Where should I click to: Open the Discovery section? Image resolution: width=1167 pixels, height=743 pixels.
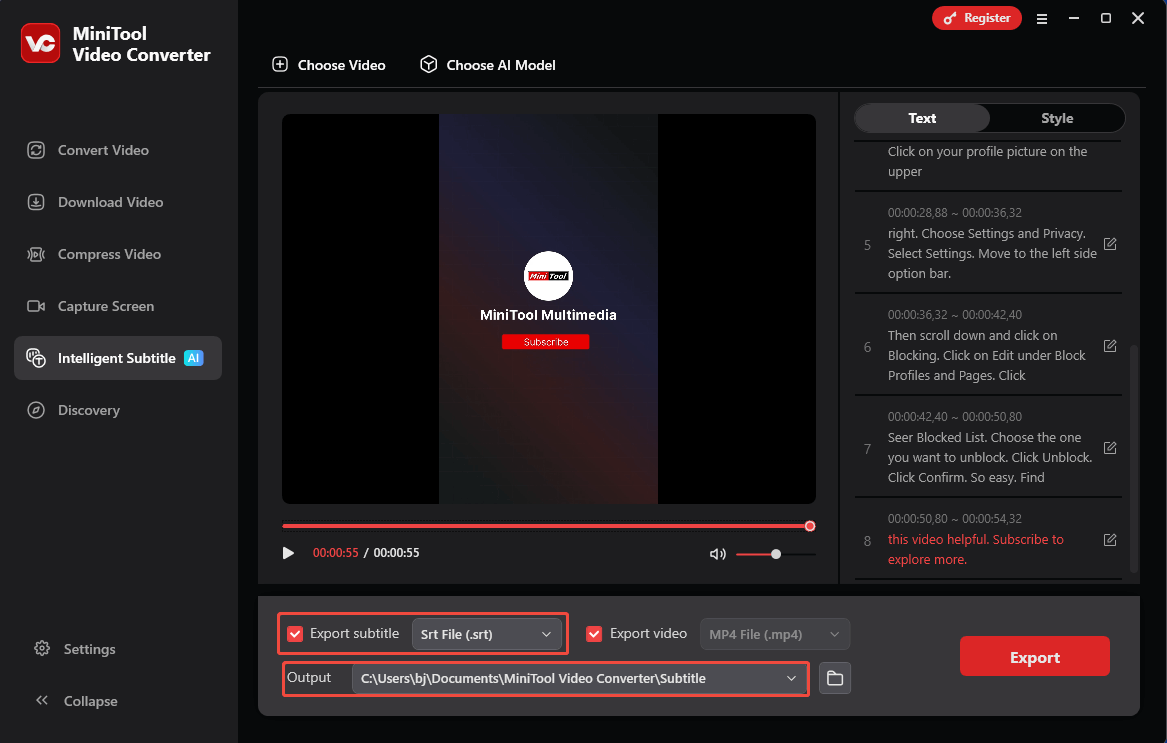[73, 410]
